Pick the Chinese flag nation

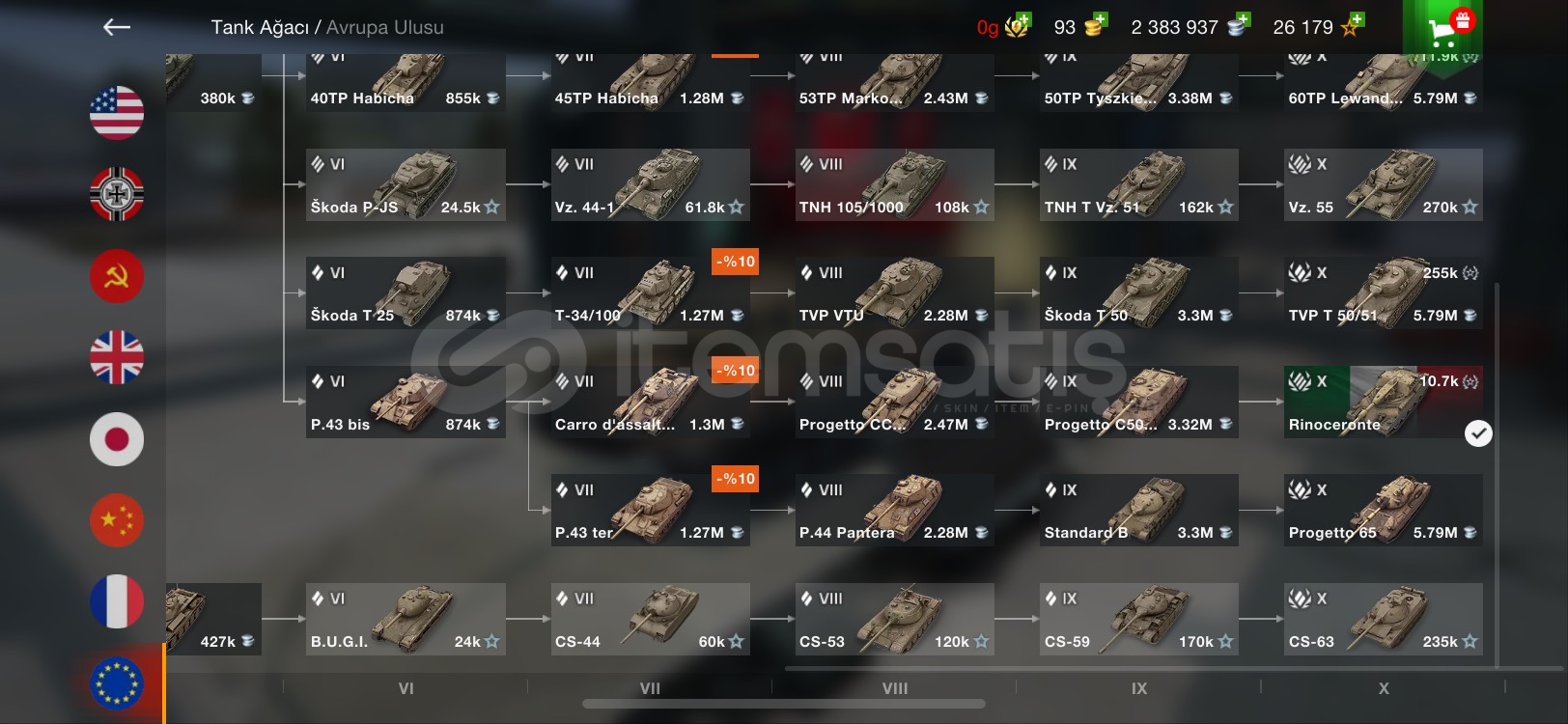coord(117,520)
